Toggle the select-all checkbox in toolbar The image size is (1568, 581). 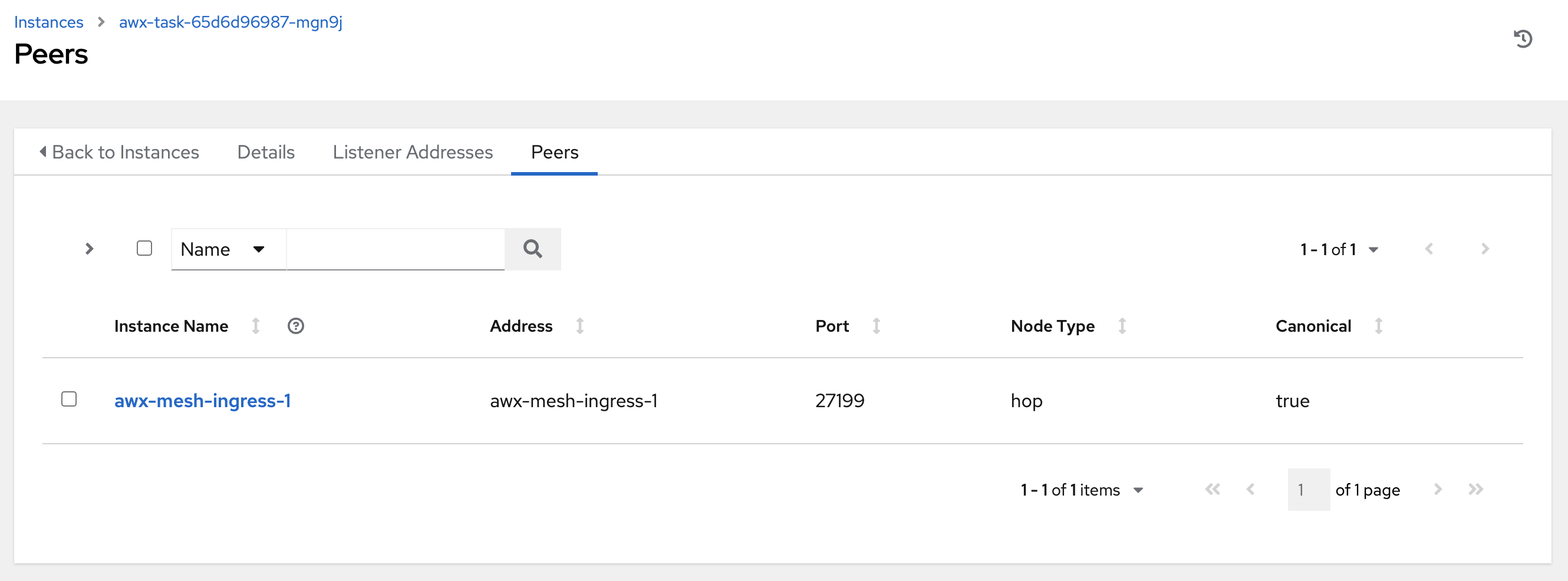click(144, 248)
